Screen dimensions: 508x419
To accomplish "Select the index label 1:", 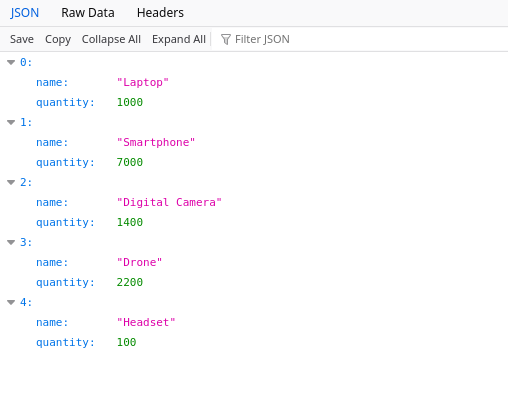I will (26, 122).
